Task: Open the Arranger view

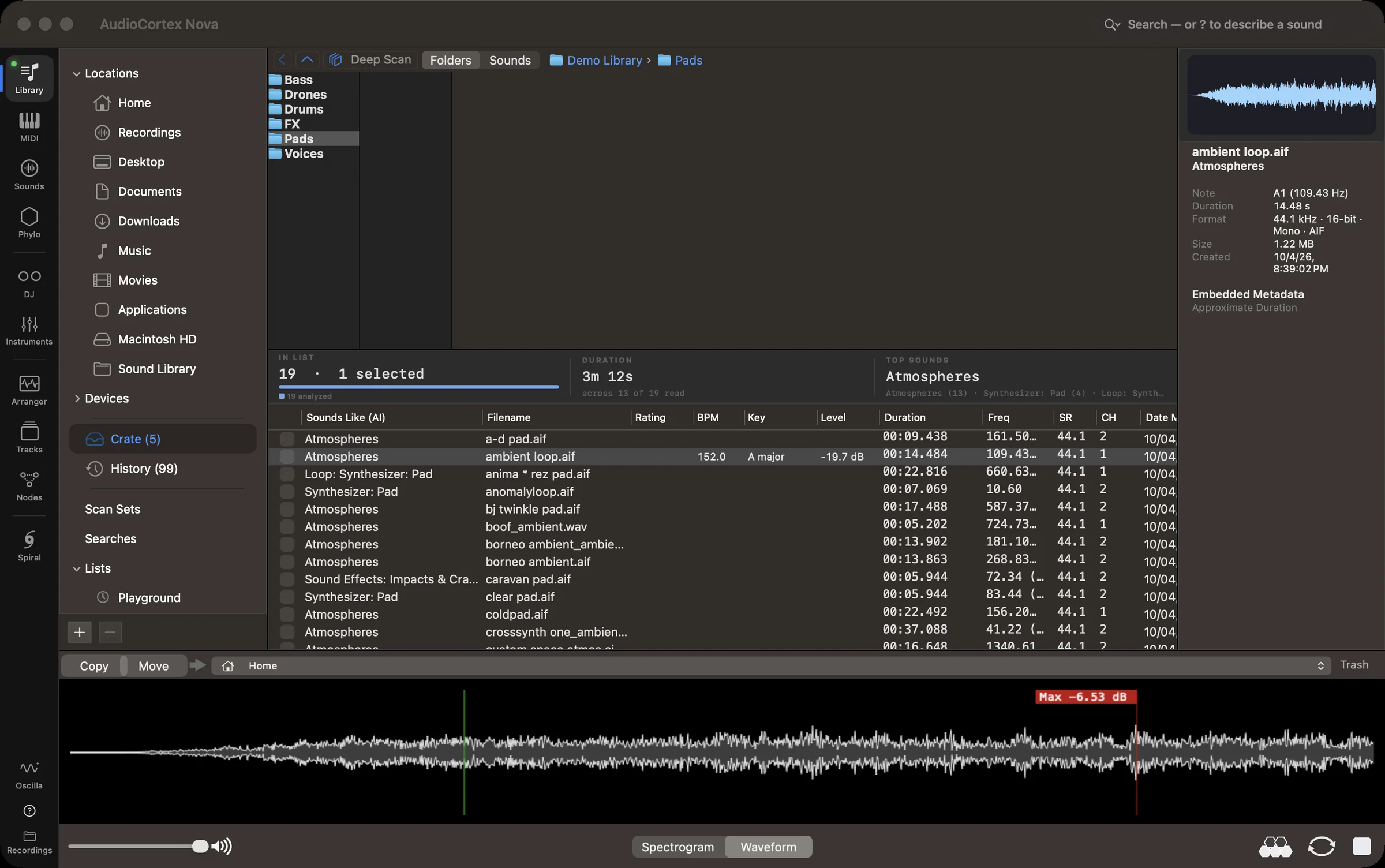Action: pyautogui.click(x=29, y=390)
